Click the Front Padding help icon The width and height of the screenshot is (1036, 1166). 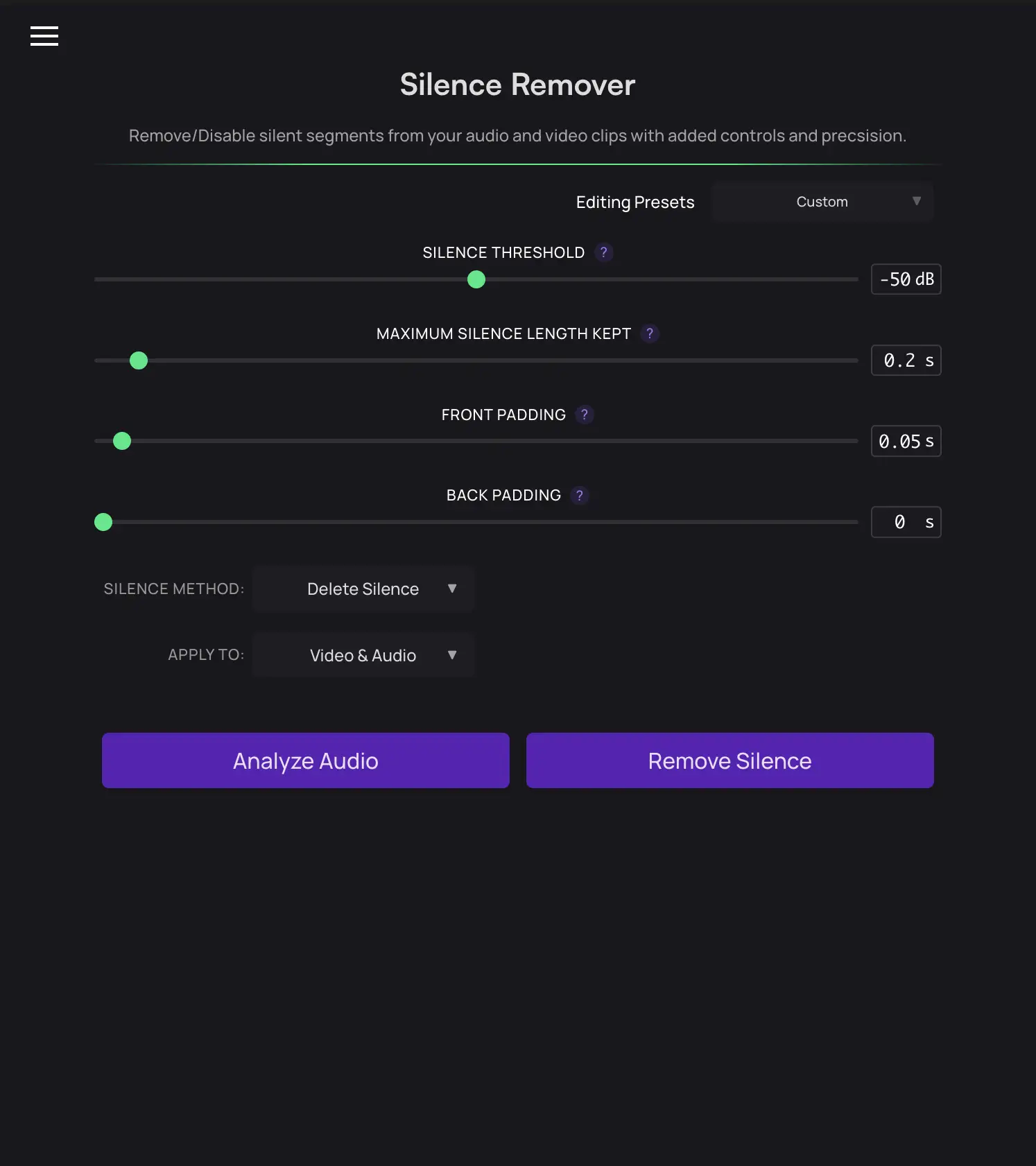click(585, 415)
